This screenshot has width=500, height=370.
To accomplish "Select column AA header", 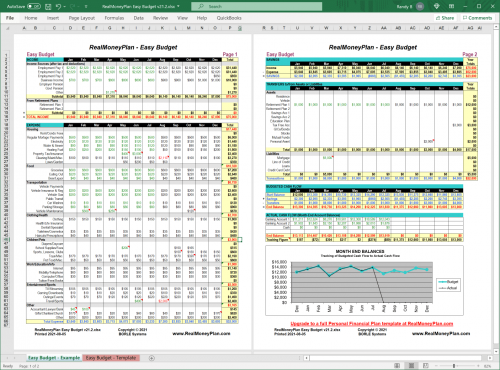I will tap(384, 28).
